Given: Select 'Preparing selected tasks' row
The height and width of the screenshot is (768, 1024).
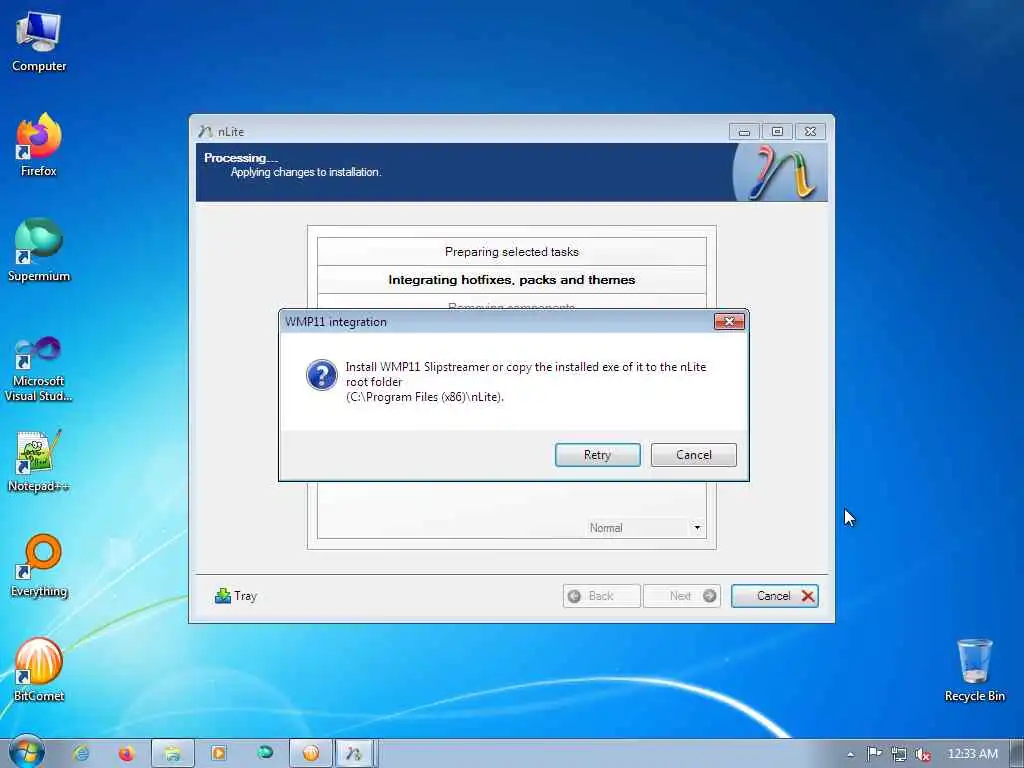Looking at the screenshot, I should click(x=512, y=251).
